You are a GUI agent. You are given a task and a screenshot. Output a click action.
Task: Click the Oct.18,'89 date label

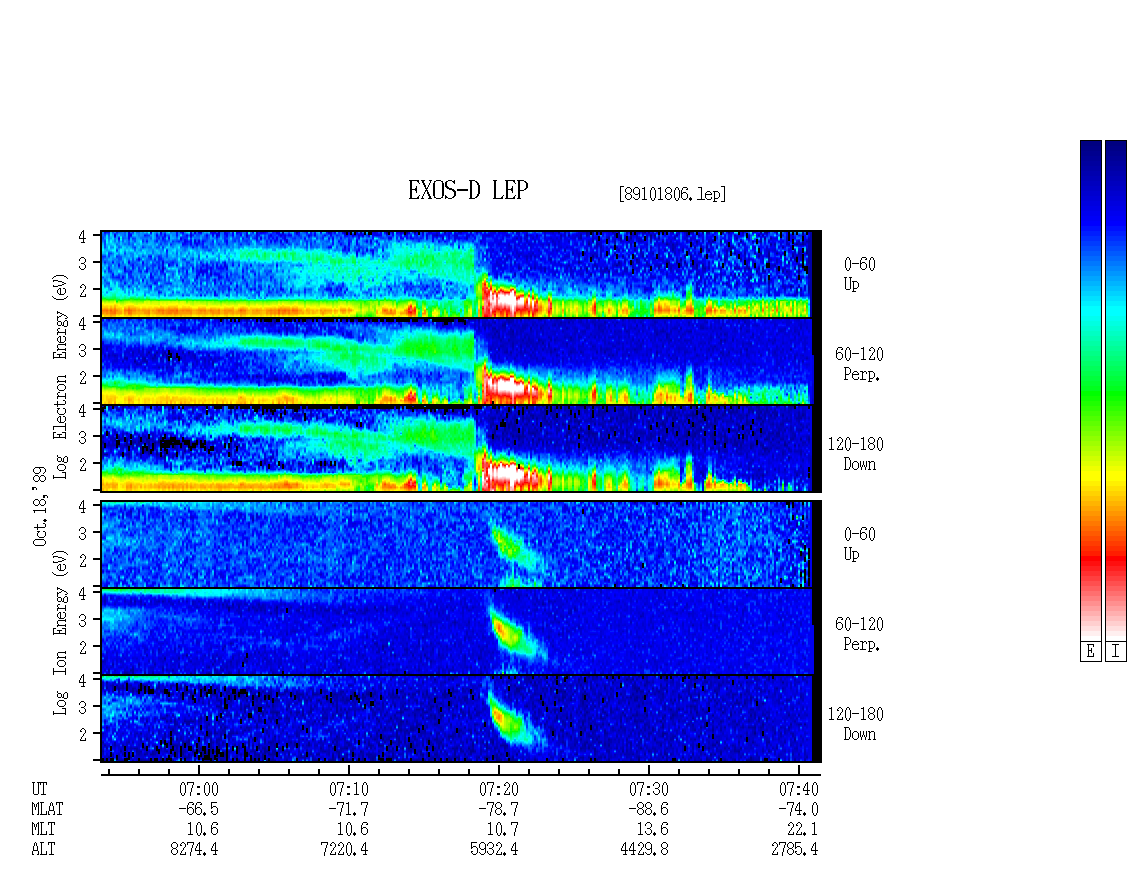pos(40,506)
